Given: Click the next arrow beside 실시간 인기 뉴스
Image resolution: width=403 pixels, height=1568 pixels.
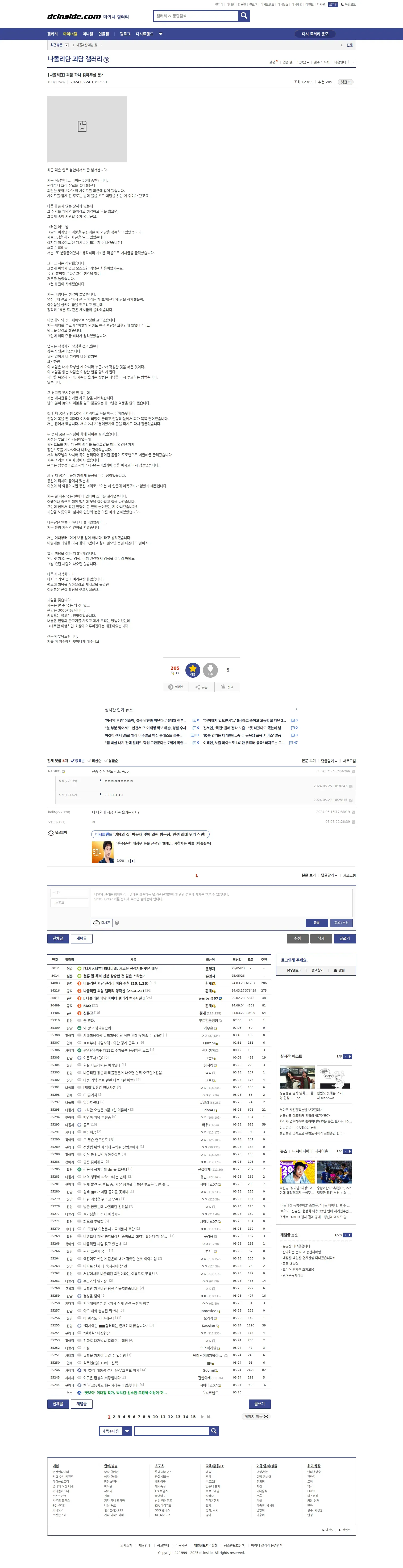Looking at the screenshot, I should [296, 709].
